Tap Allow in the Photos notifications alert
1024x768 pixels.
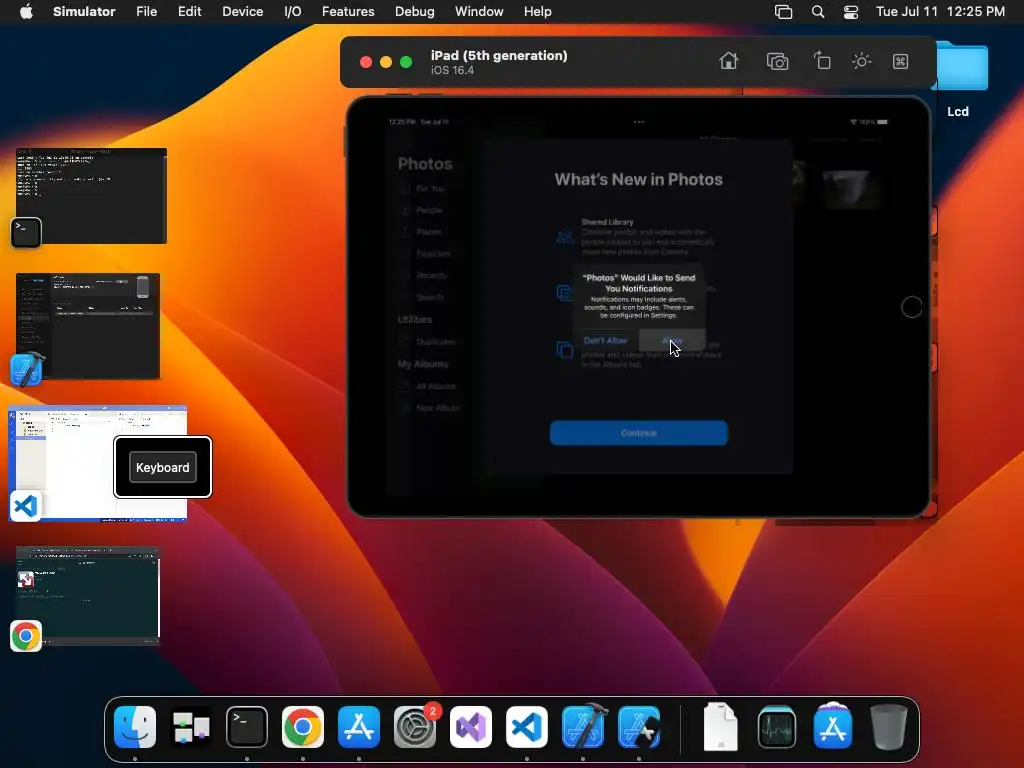[x=672, y=340]
